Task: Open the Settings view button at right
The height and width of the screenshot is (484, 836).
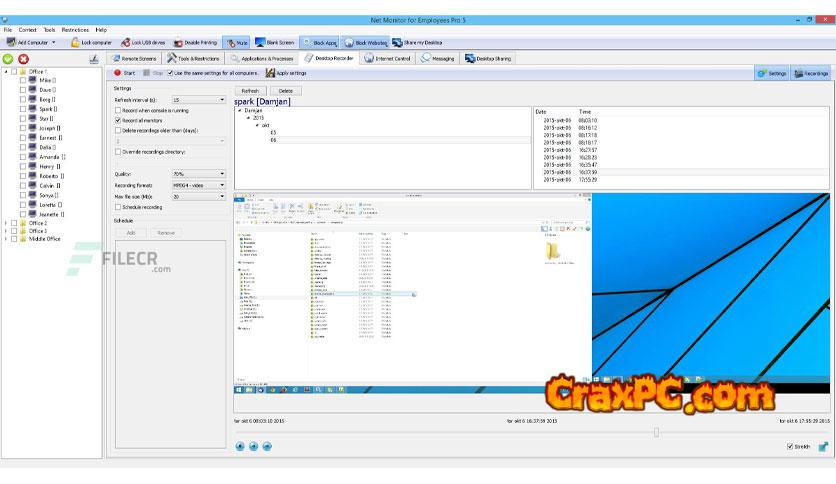Action: [771, 73]
